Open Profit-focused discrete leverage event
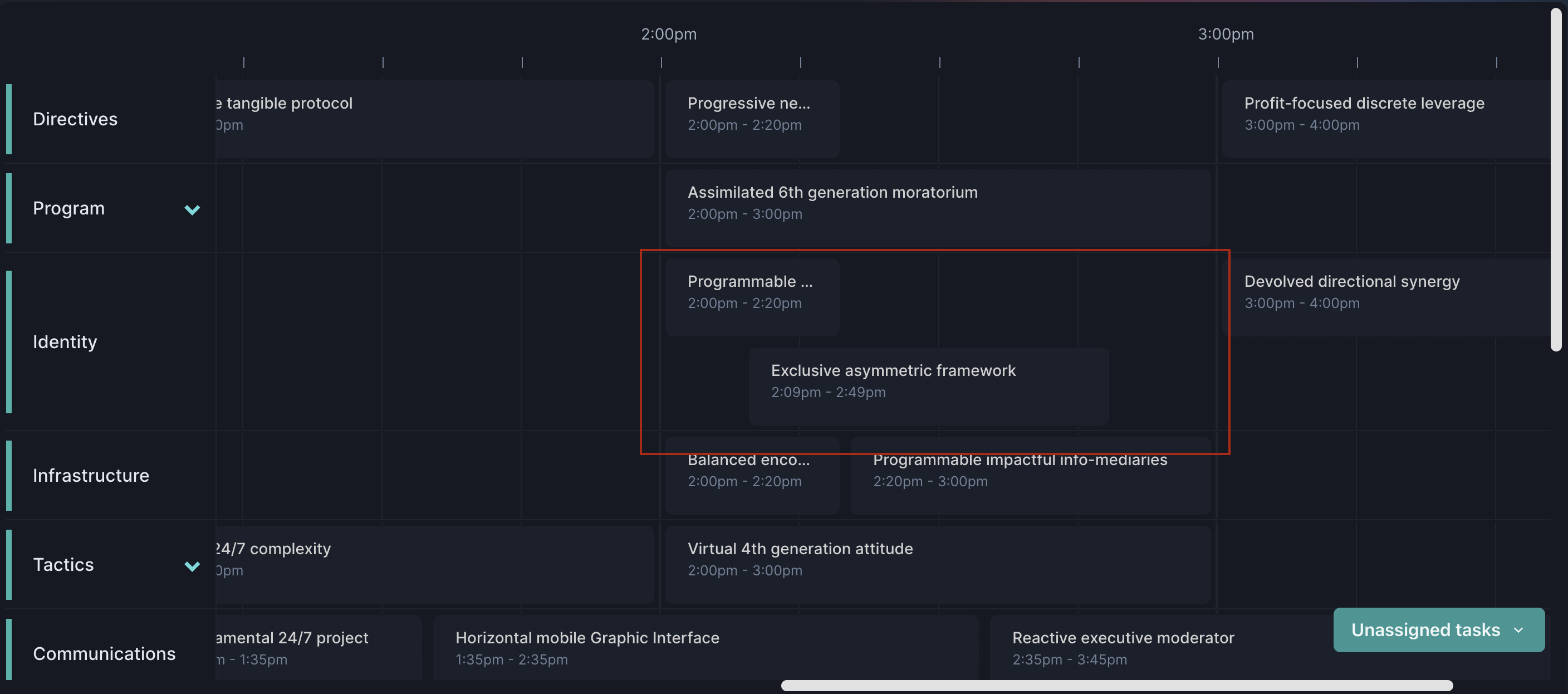 point(1385,119)
